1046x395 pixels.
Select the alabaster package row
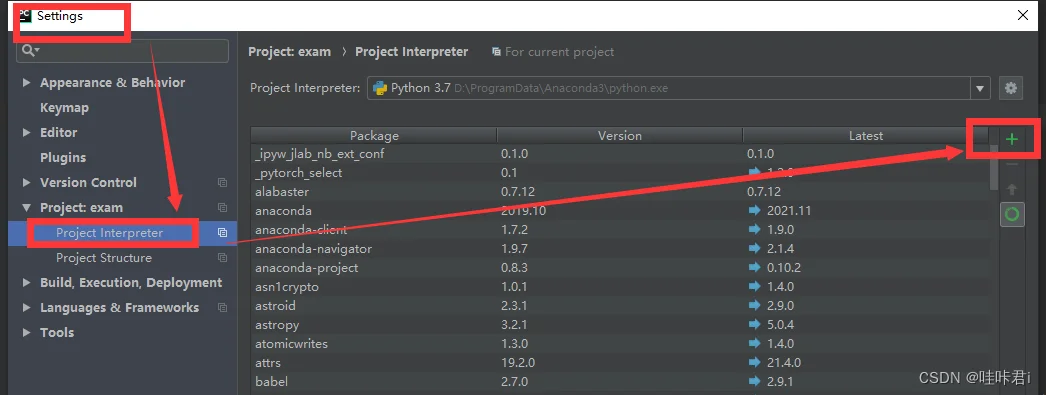click(620, 191)
